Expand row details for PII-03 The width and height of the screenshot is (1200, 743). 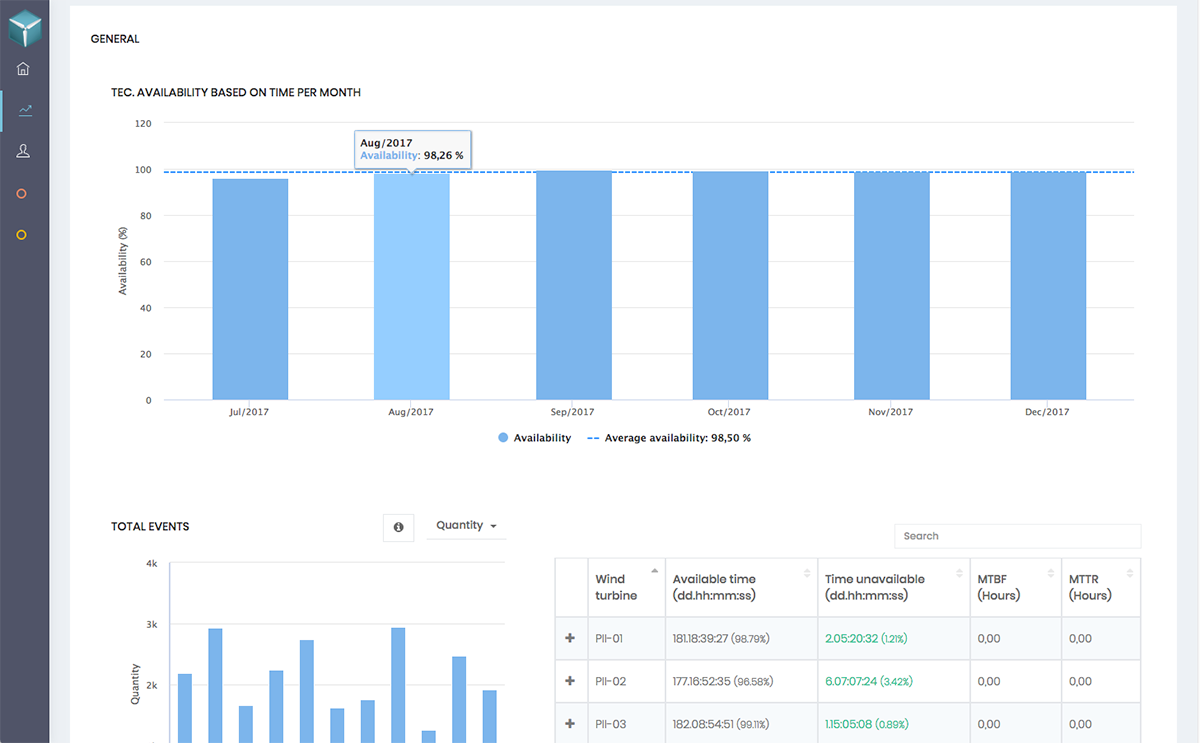tap(570, 724)
